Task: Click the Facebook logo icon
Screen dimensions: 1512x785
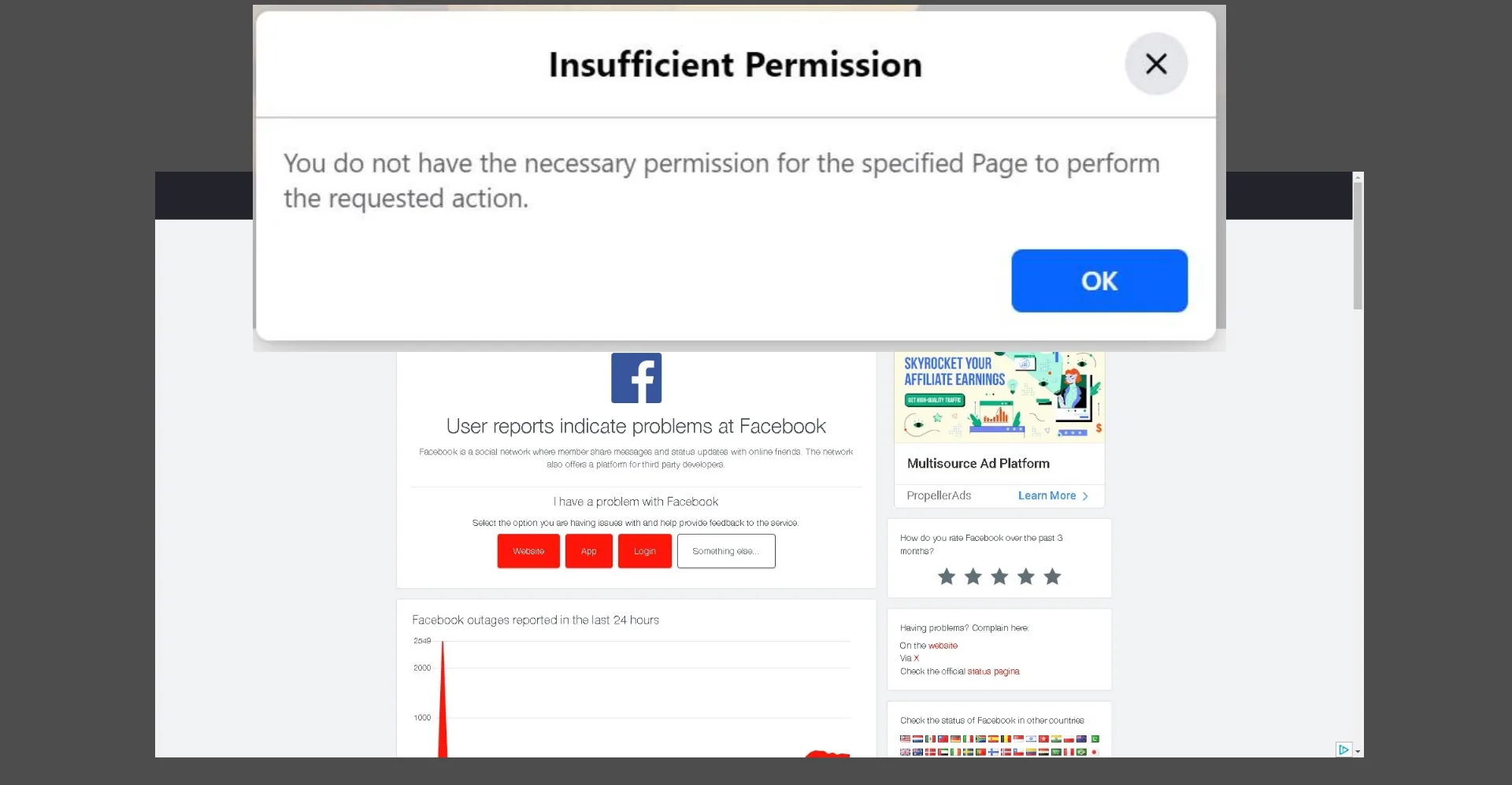Action: click(x=636, y=378)
